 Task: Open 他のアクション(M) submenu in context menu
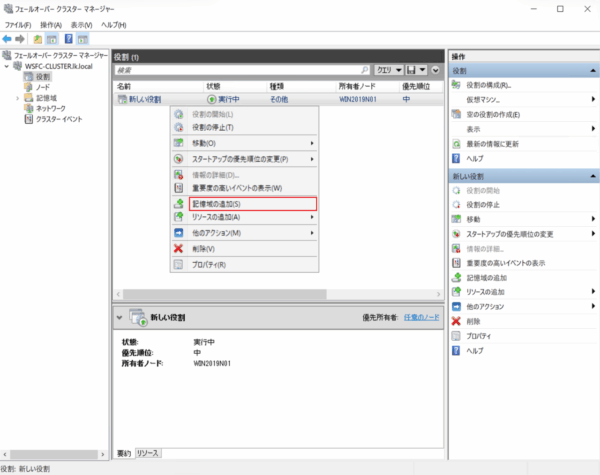pos(245,233)
